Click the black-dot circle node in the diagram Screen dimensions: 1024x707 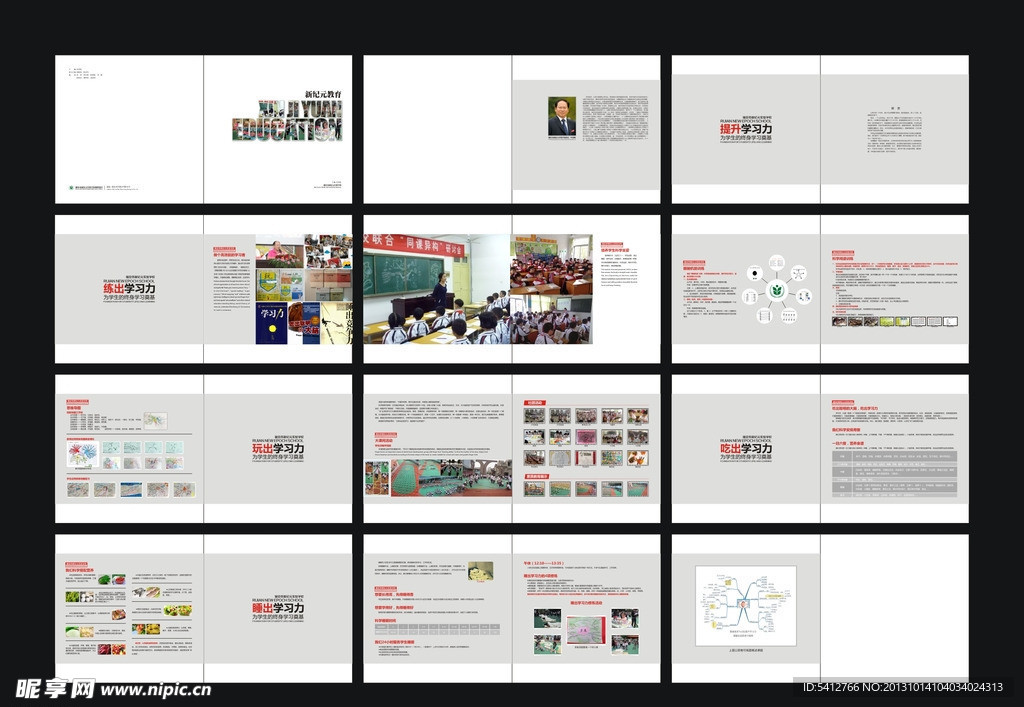[754, 273]
